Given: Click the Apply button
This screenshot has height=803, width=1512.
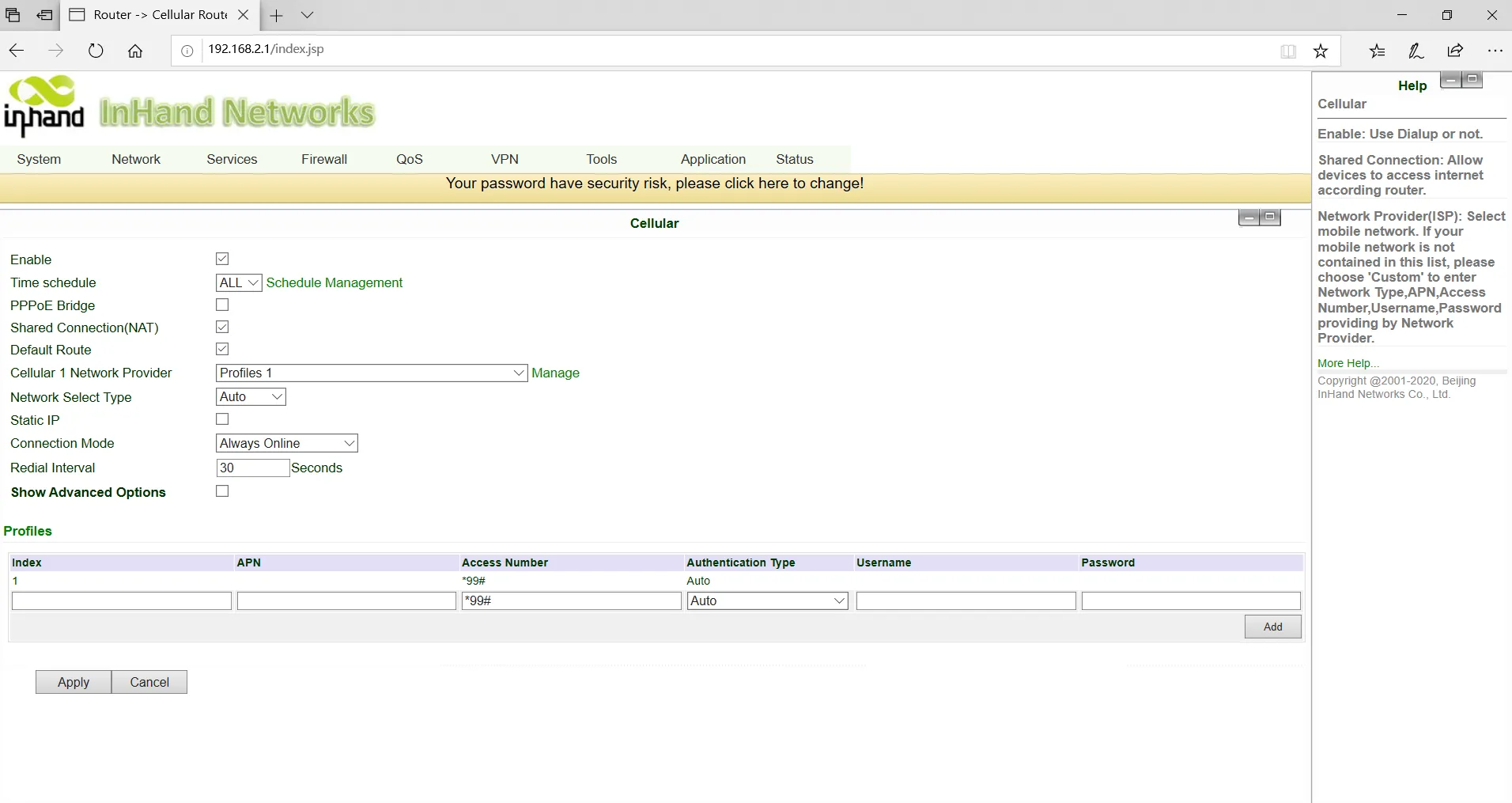Looking at the screenshot, I should tap(74, 682).
